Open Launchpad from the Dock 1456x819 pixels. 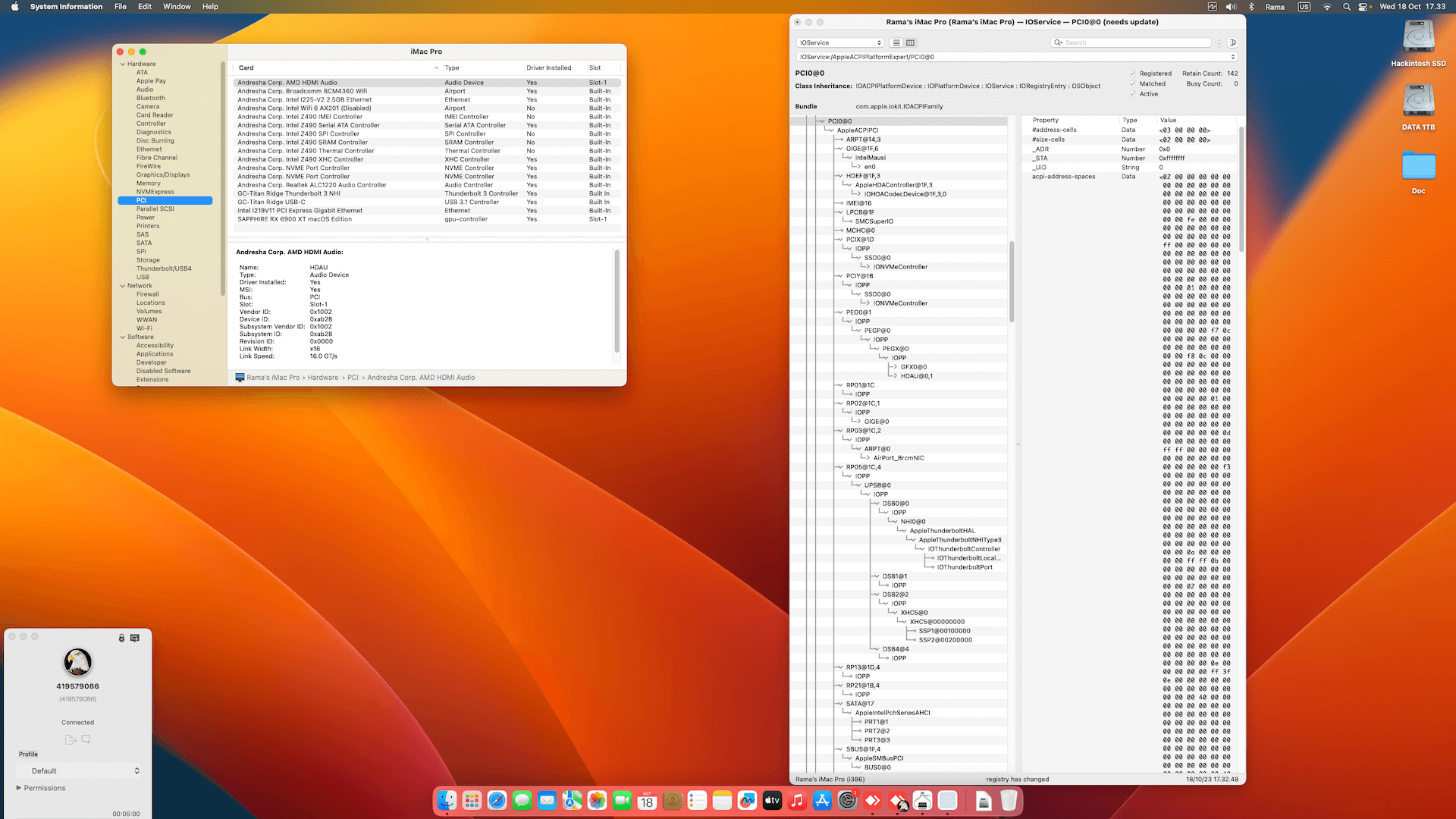472,800
